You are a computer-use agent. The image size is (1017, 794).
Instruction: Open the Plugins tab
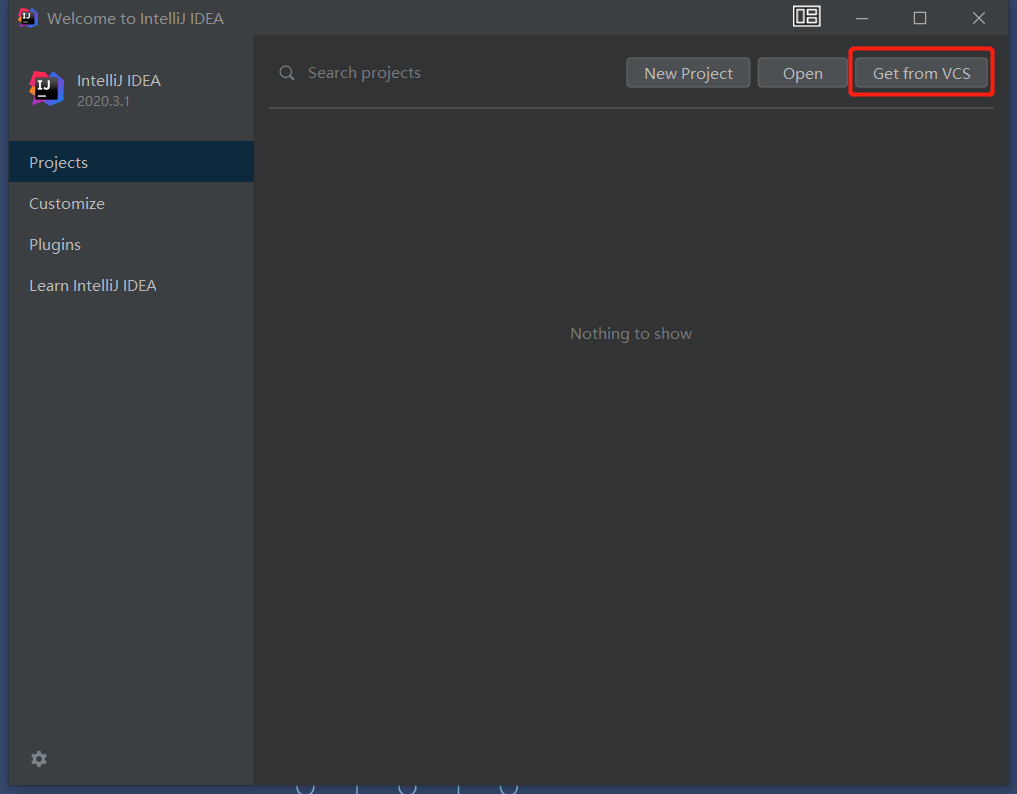click(x=132, y=245)
